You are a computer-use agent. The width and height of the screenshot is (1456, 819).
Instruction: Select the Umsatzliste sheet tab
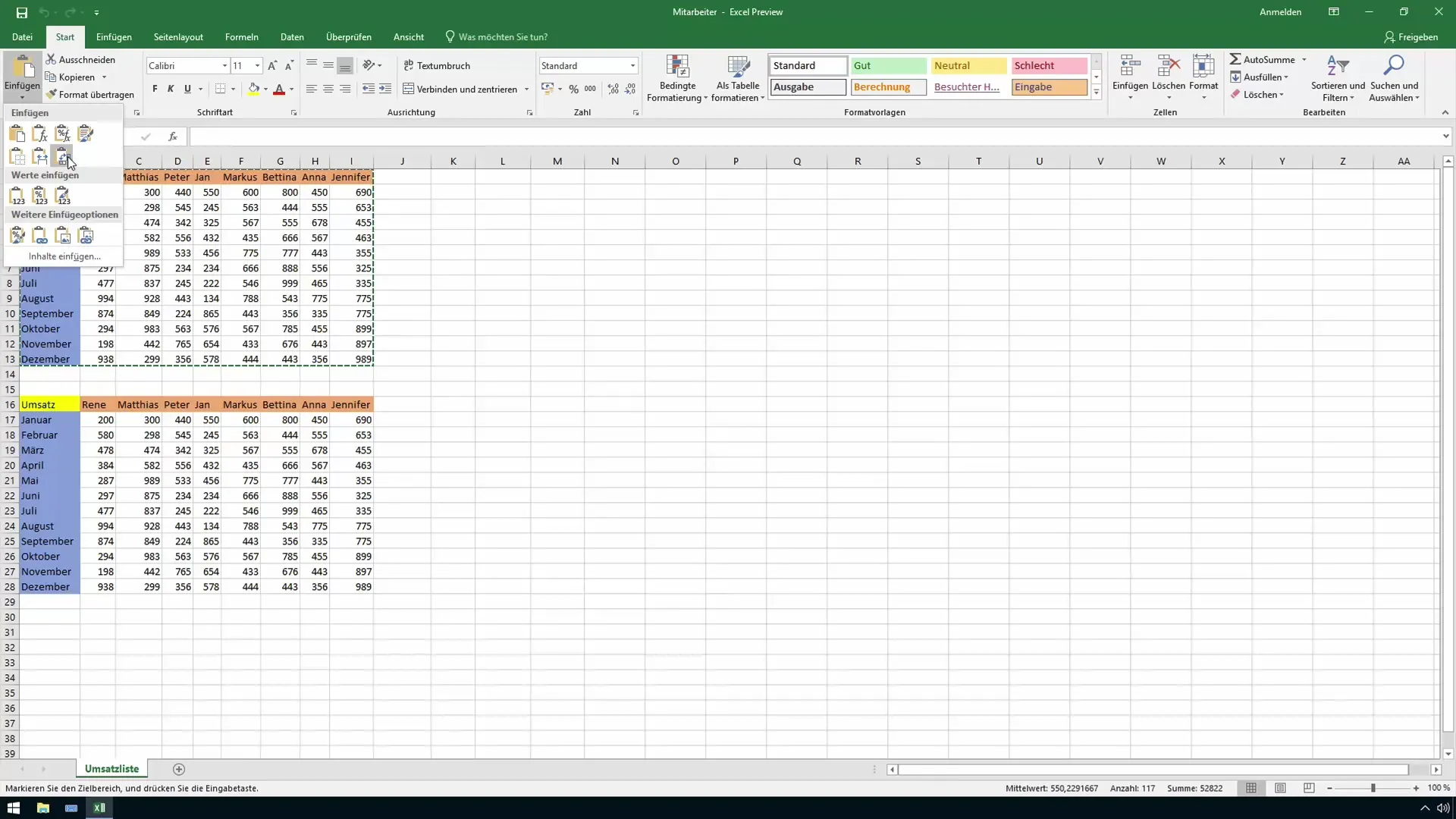pos(111,769)
